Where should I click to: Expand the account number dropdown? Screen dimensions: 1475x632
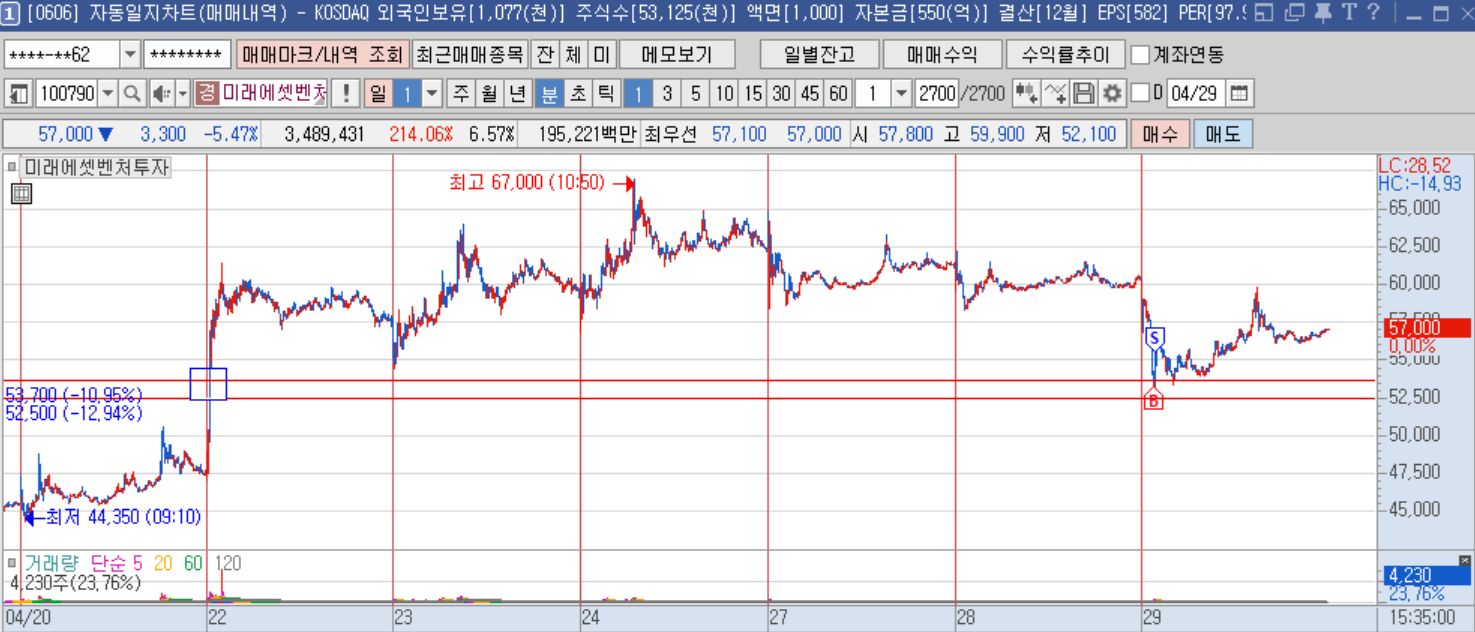(x=130, y=54)
